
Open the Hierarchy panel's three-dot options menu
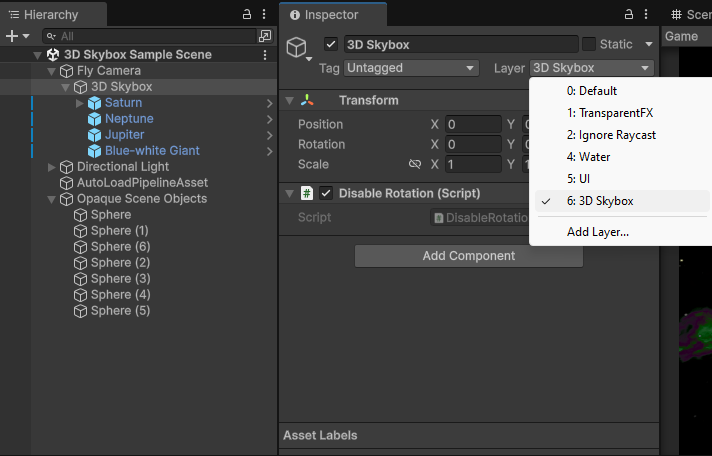pos(263,15)
